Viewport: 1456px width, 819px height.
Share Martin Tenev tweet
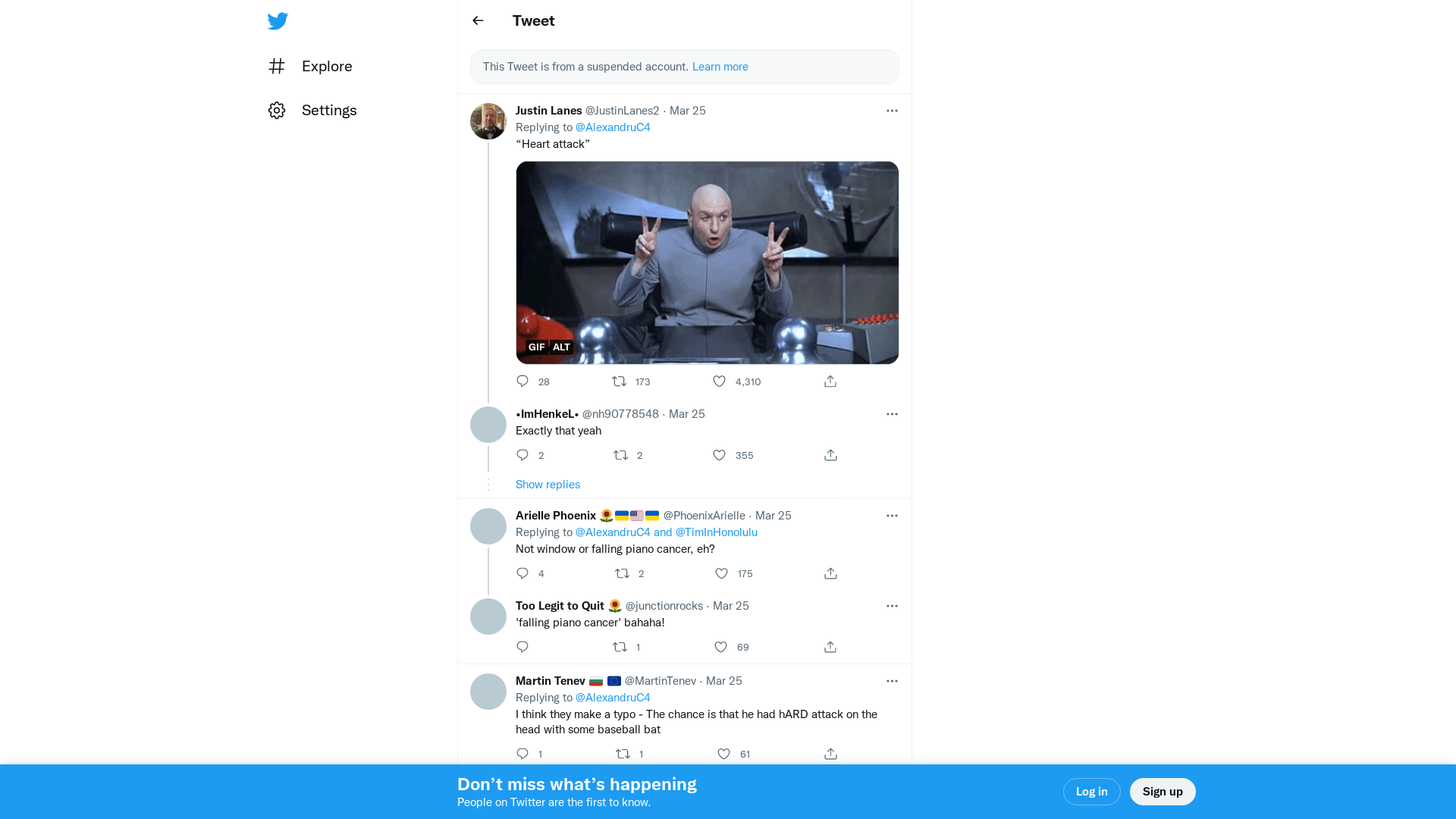(830, 754)
